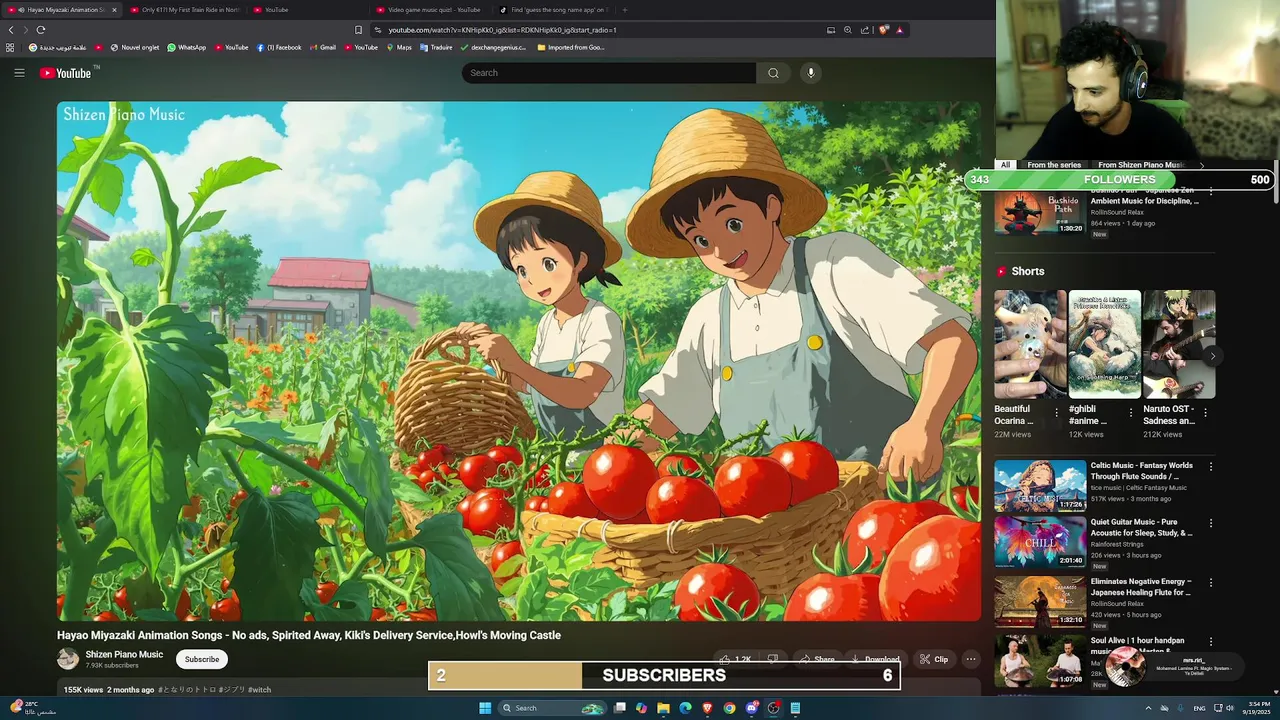
Task: Open the Imported from Google bookmarks folder
Action: (571, 47)
